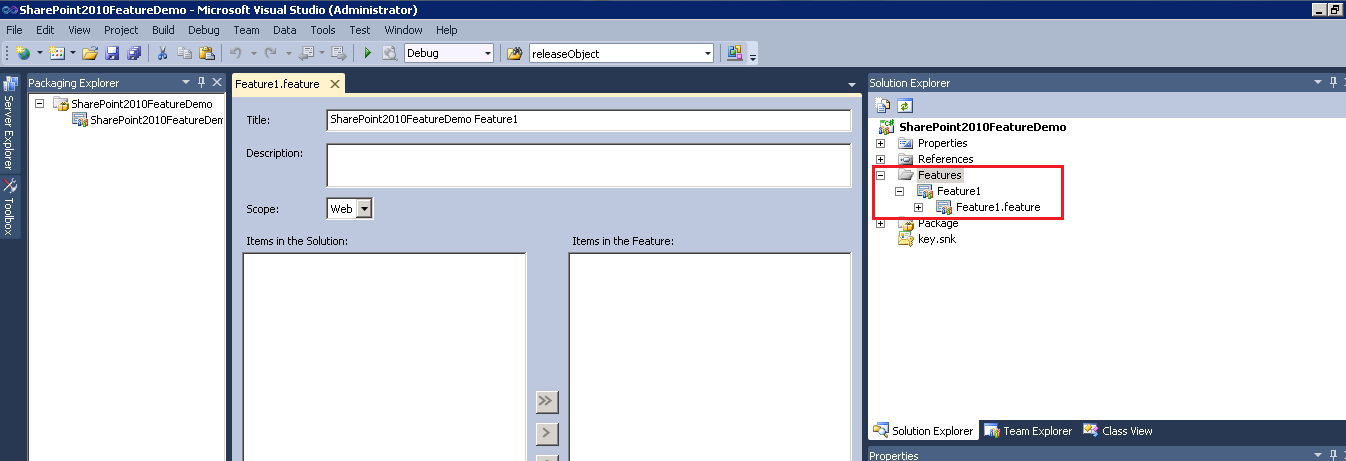This screenshot has width=1346, height=461.
Task: Switch to the Class View tab
Action: (1118, 431)
